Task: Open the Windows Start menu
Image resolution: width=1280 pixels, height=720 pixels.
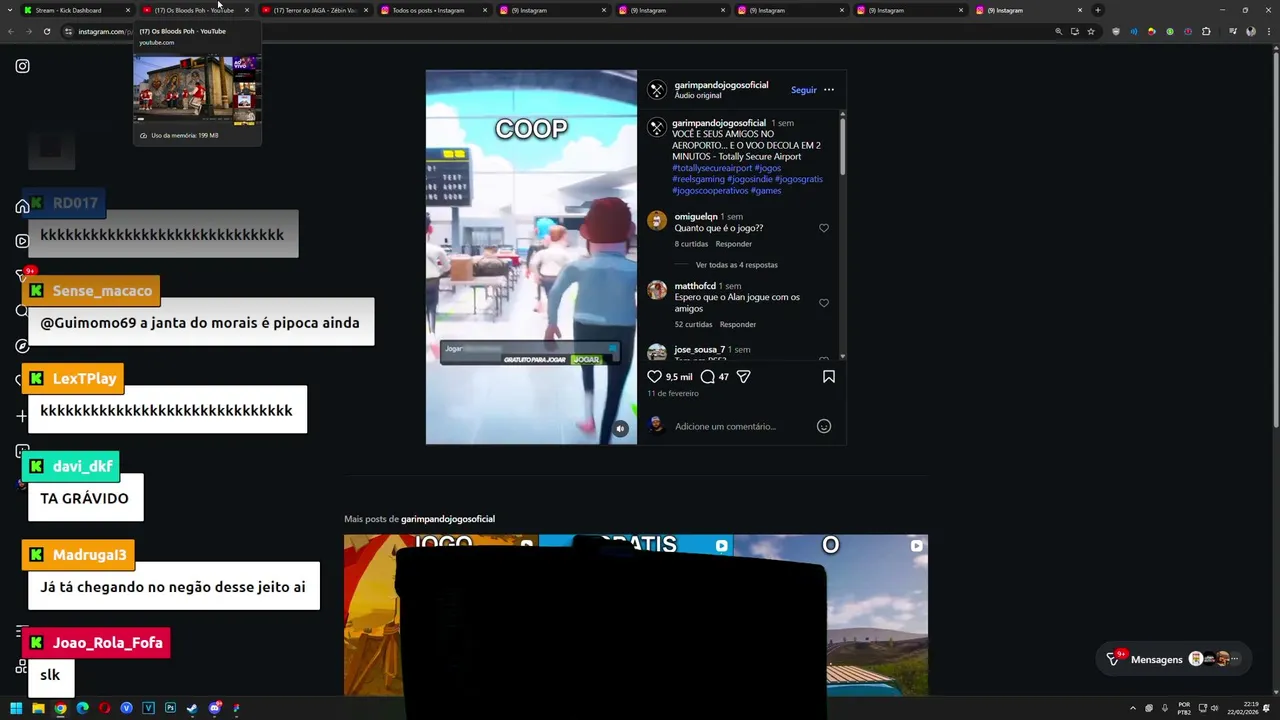Action: [x=16, y=708]
